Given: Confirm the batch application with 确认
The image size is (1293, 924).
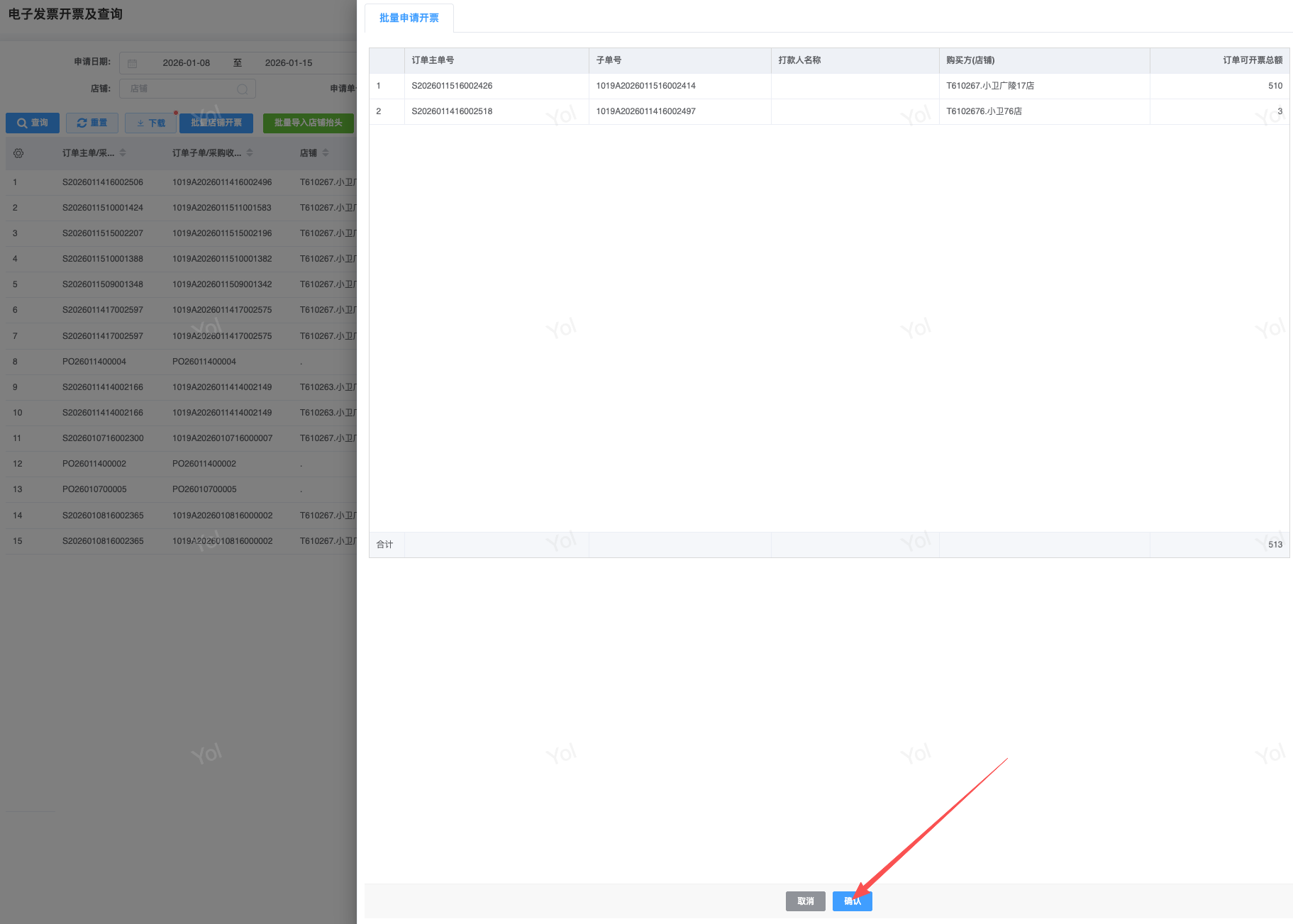Looking at the screenshot, I should [853, 901].
